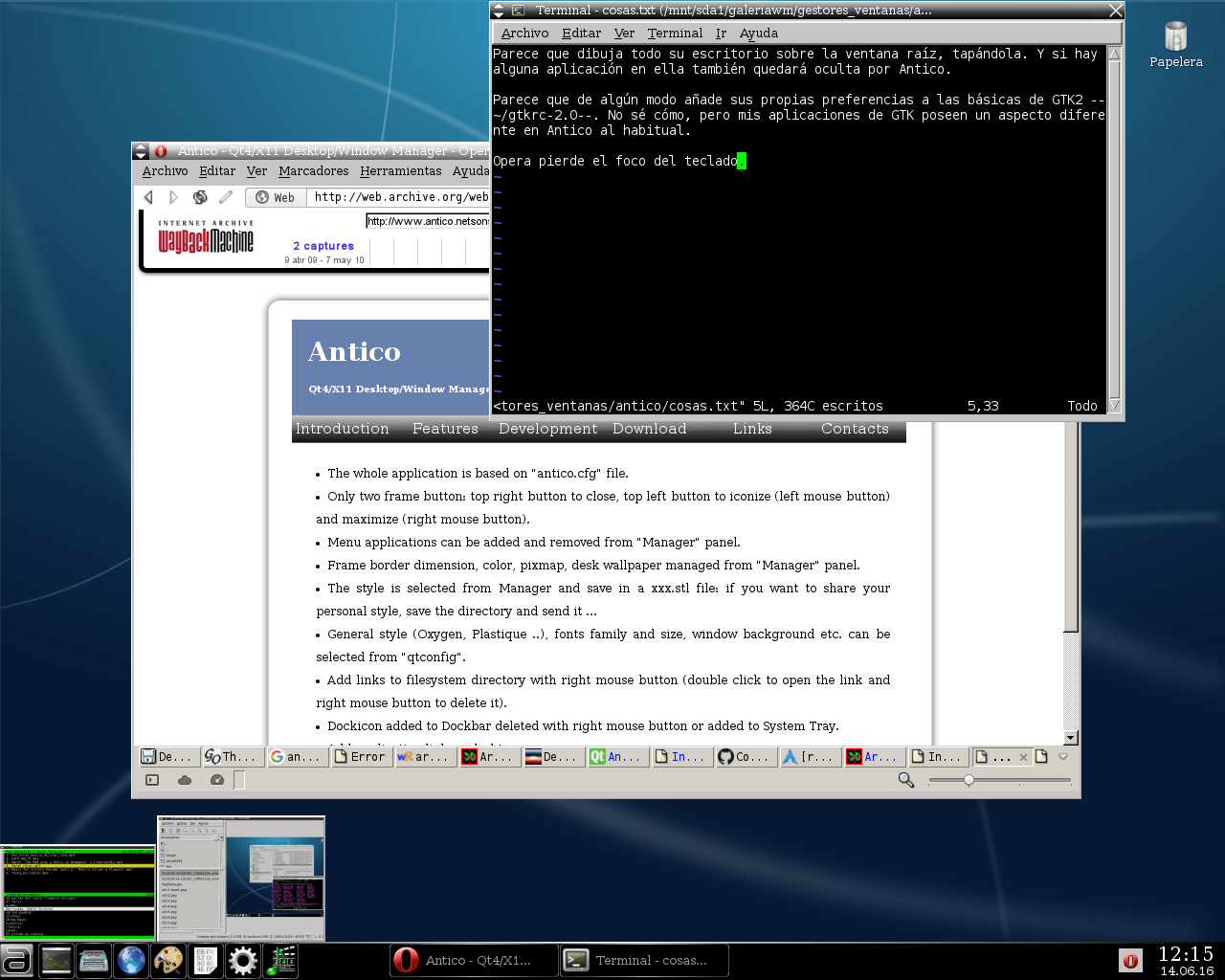
Task: Open the Terminal menu in the terminal window
Action: coord(675,33)
